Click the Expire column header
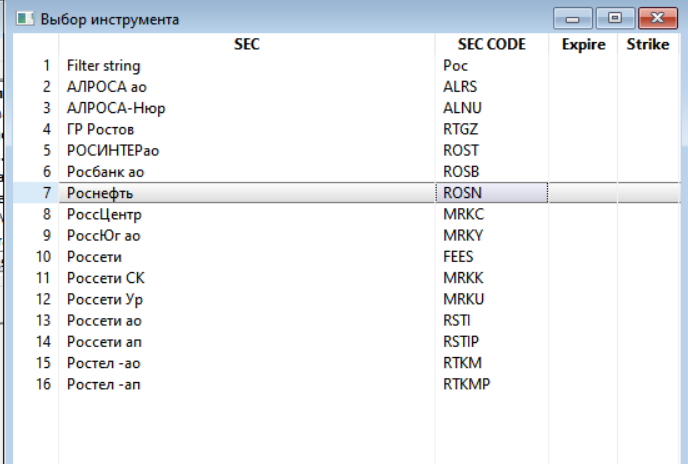688x464 pixels. pos(583,44)
